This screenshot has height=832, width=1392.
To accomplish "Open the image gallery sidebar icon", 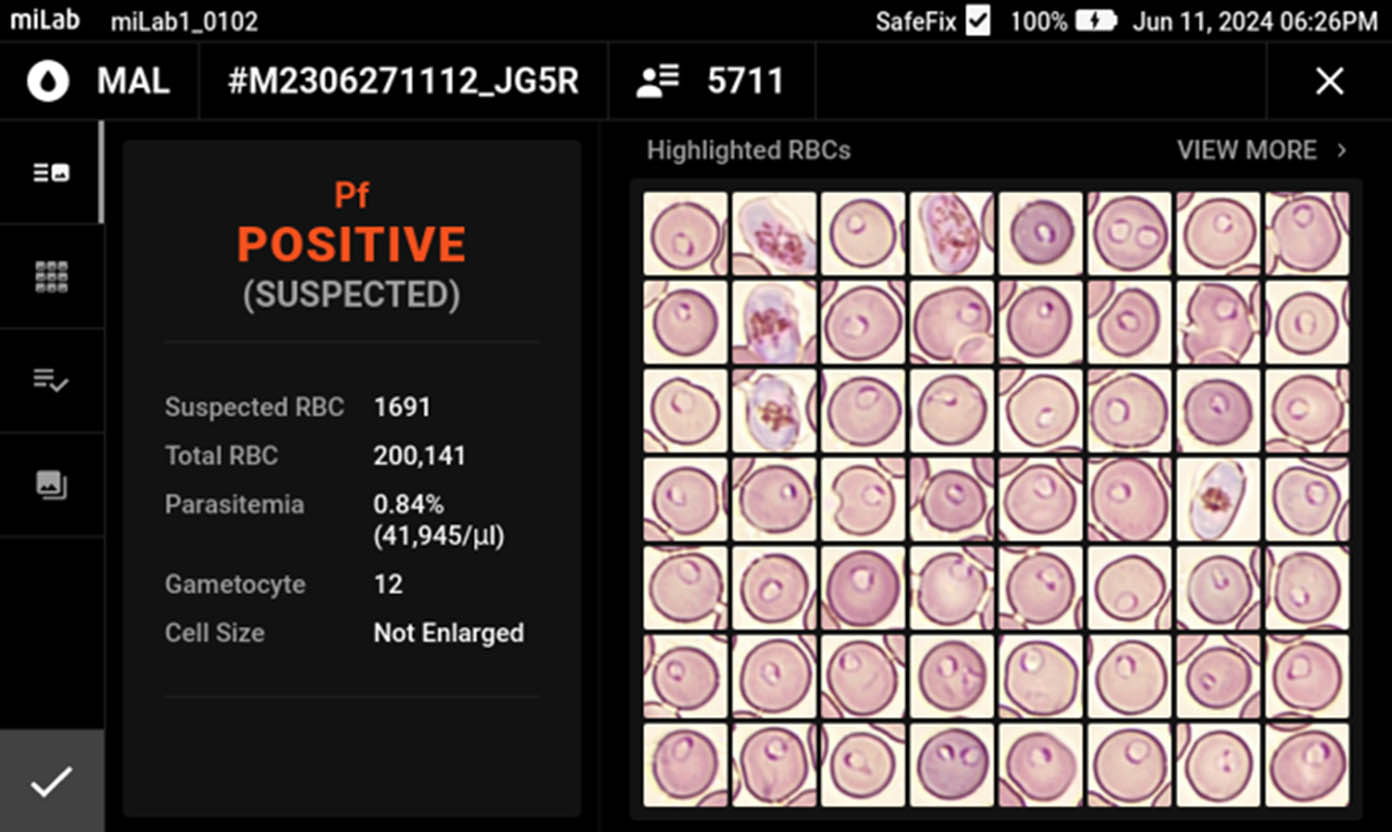I will (51, 485).
